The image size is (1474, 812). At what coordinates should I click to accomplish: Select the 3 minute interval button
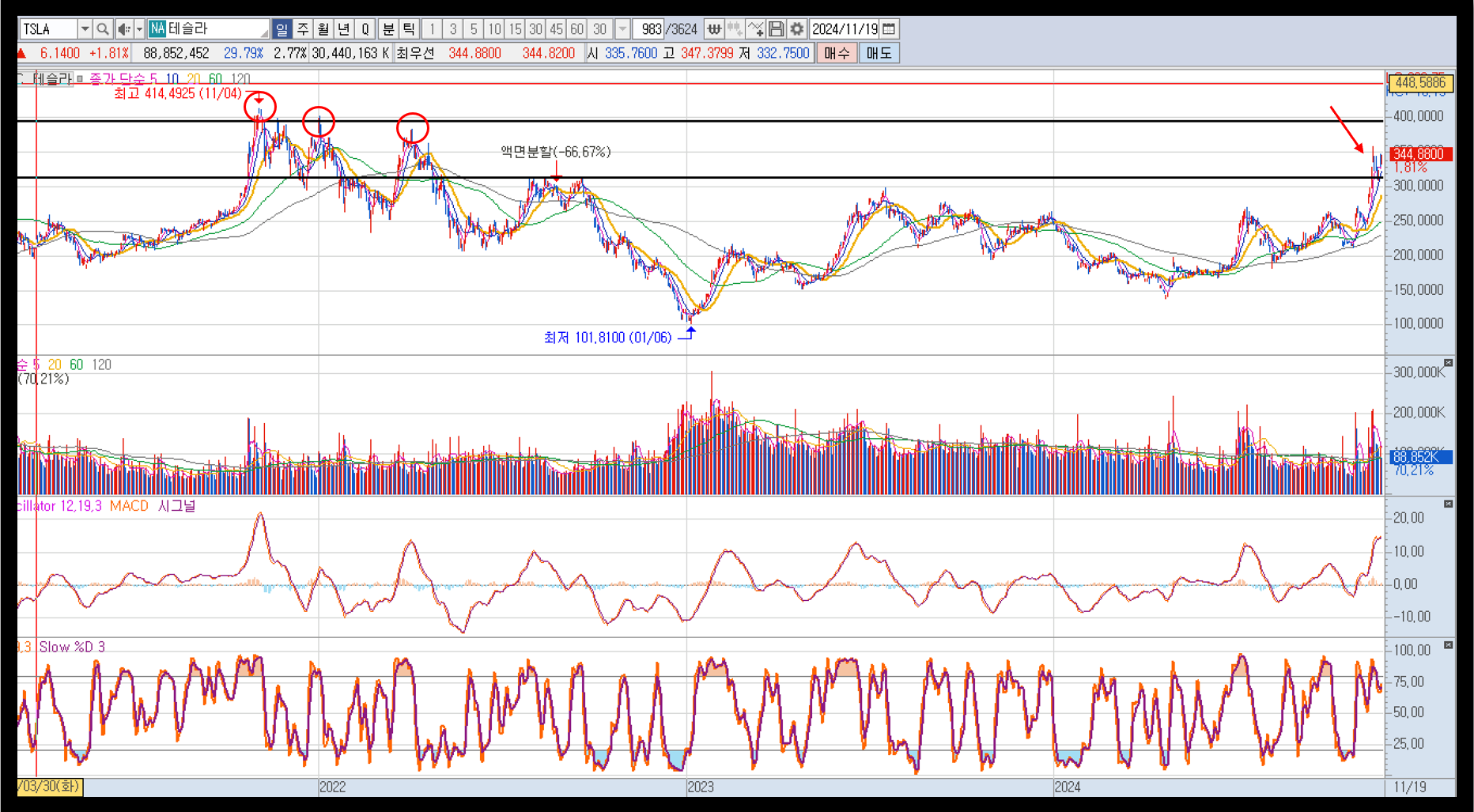point(452,29)
